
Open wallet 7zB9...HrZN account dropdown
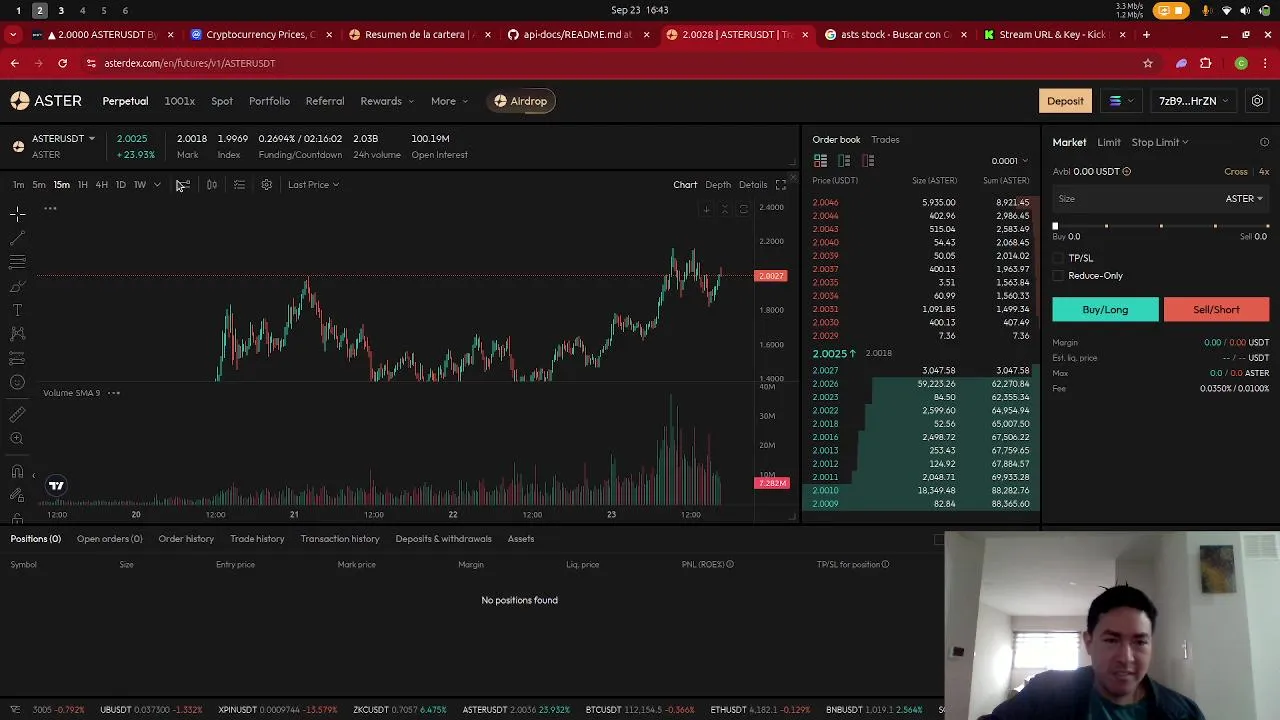(1194, 101)
